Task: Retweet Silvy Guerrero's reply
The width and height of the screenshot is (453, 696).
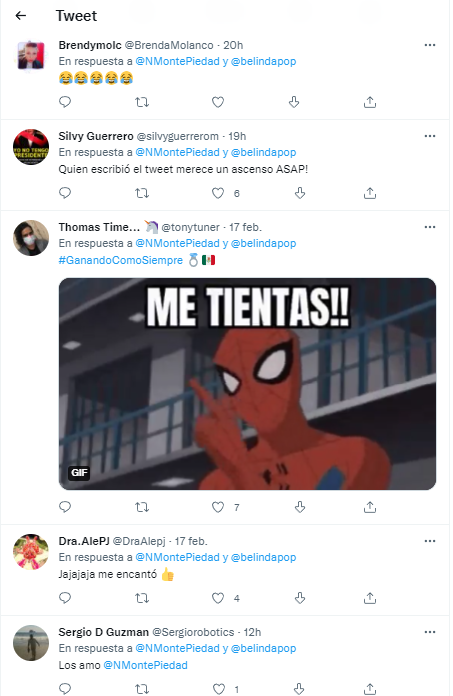Action: (142, 193)
